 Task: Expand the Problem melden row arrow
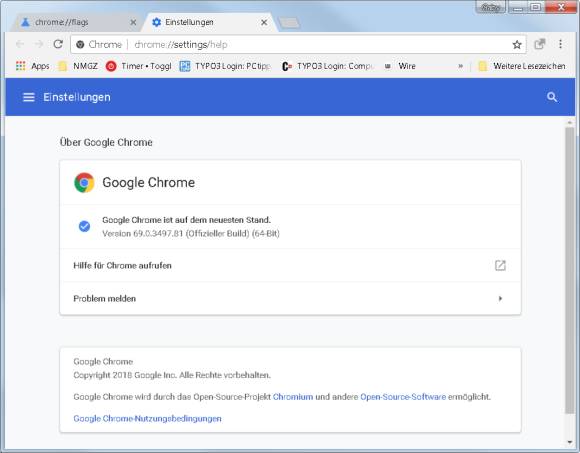pos(500,298)
